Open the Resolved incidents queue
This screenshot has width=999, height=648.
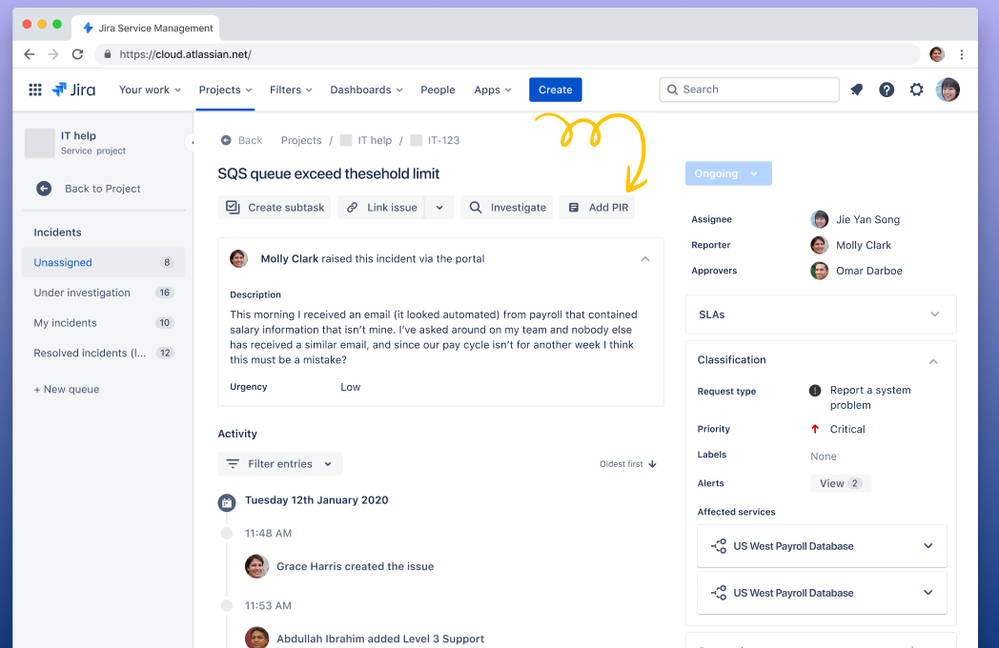[x=103, y=353]
